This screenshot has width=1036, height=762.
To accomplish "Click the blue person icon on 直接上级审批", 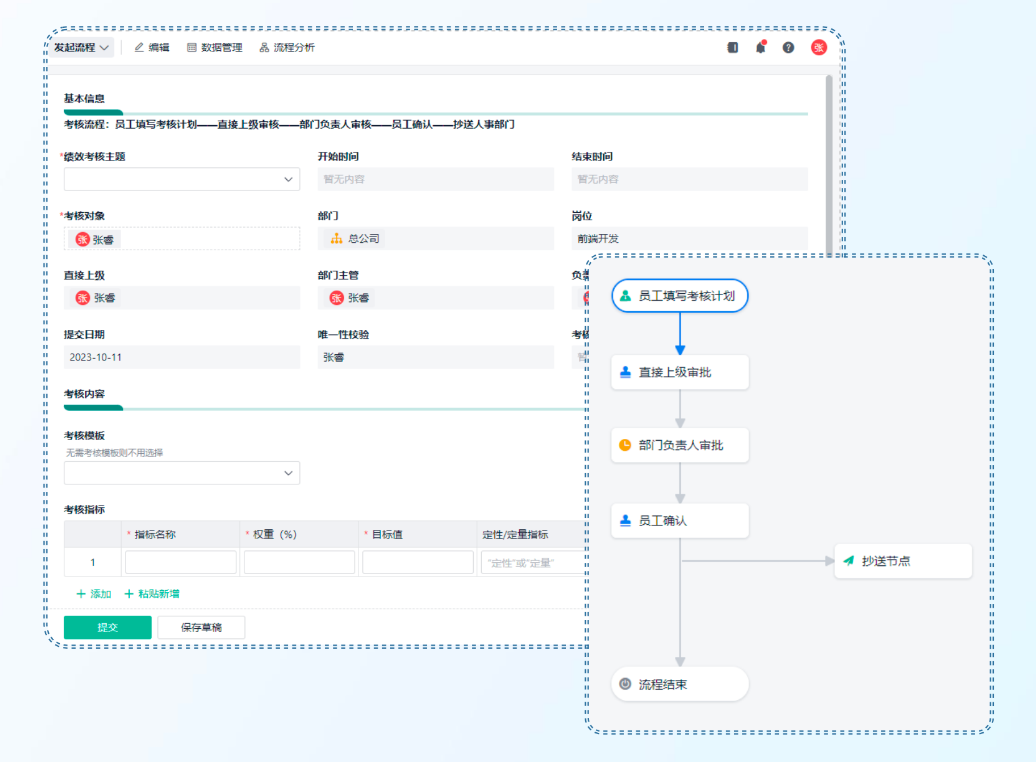I will tap(625, 372).
